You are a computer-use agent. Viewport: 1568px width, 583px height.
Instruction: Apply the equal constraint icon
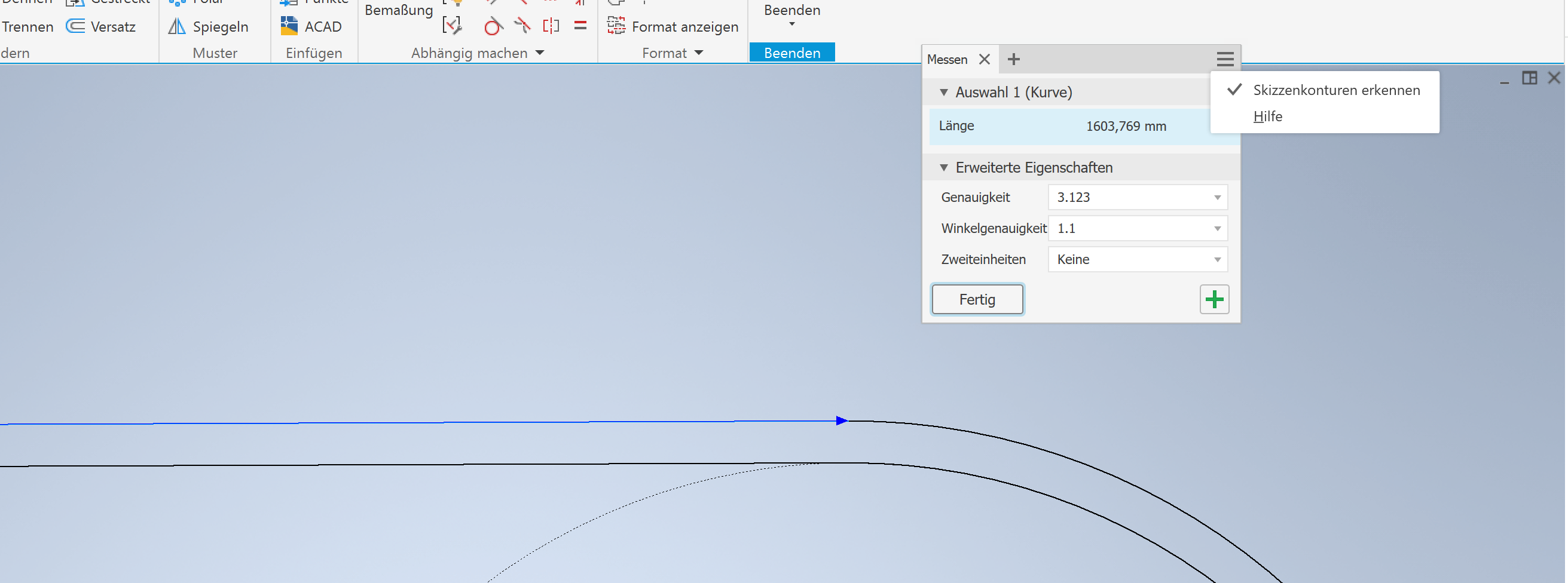pos(580,26)
